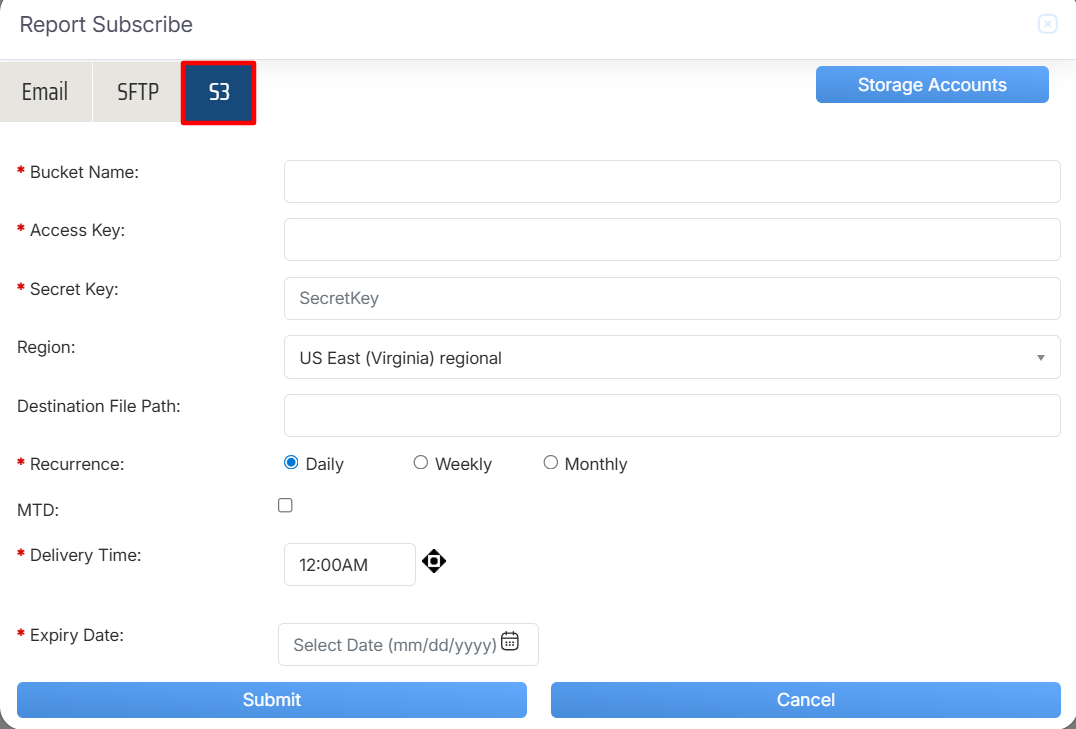Open the Region dropdown list

click(672, 357)
